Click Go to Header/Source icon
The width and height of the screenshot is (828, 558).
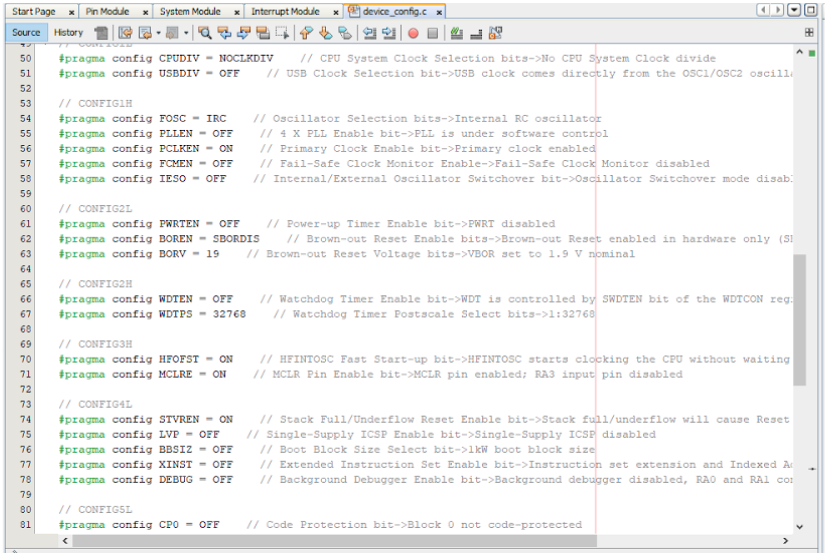click(x=495, y=33)
